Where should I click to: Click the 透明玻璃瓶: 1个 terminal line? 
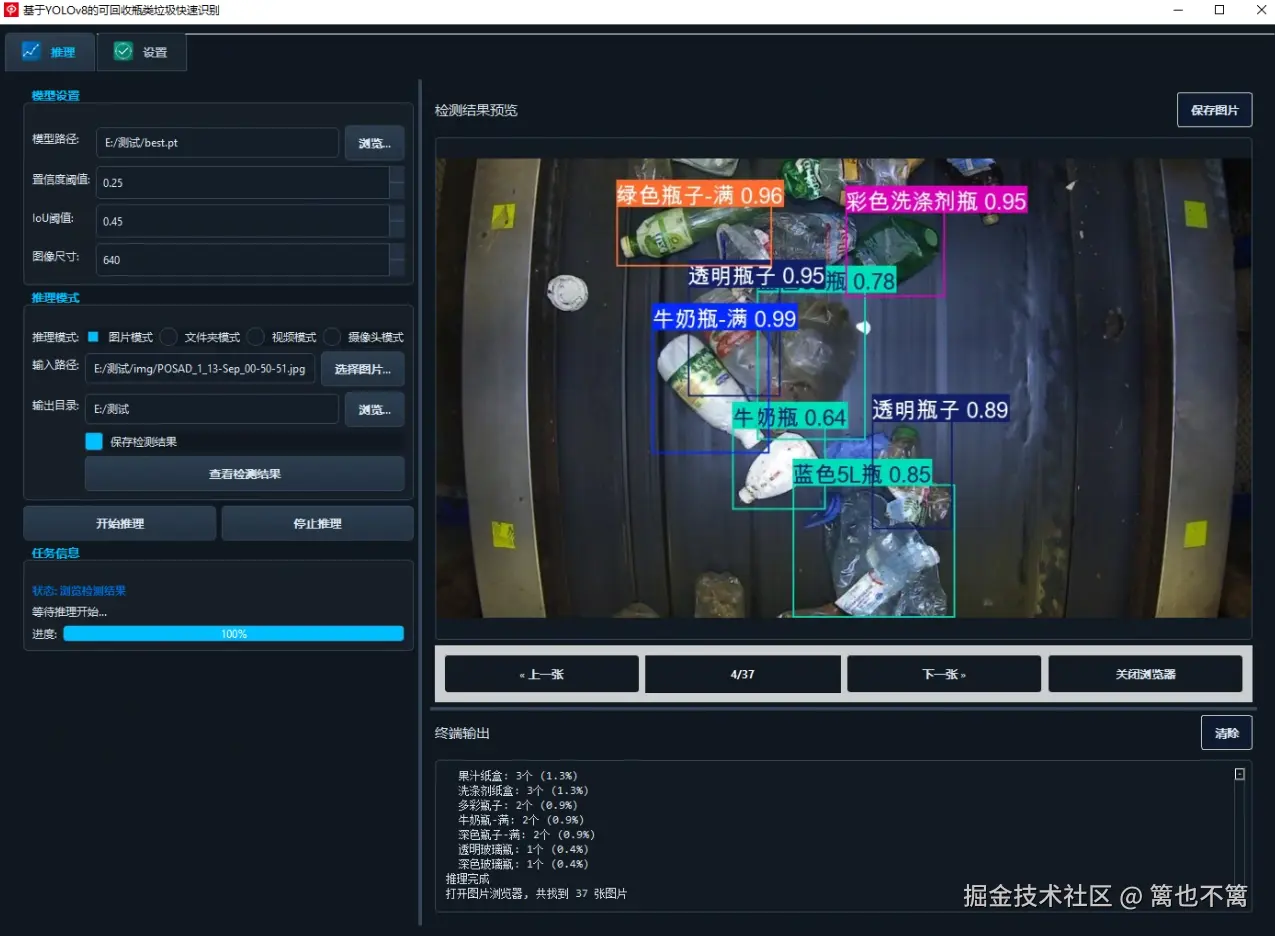click(523, 849)
